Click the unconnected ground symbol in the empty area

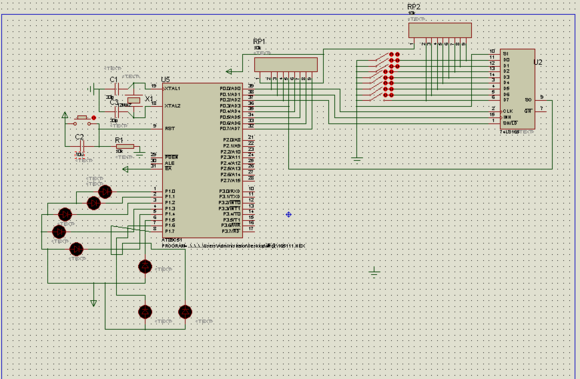tap(374, 272)
